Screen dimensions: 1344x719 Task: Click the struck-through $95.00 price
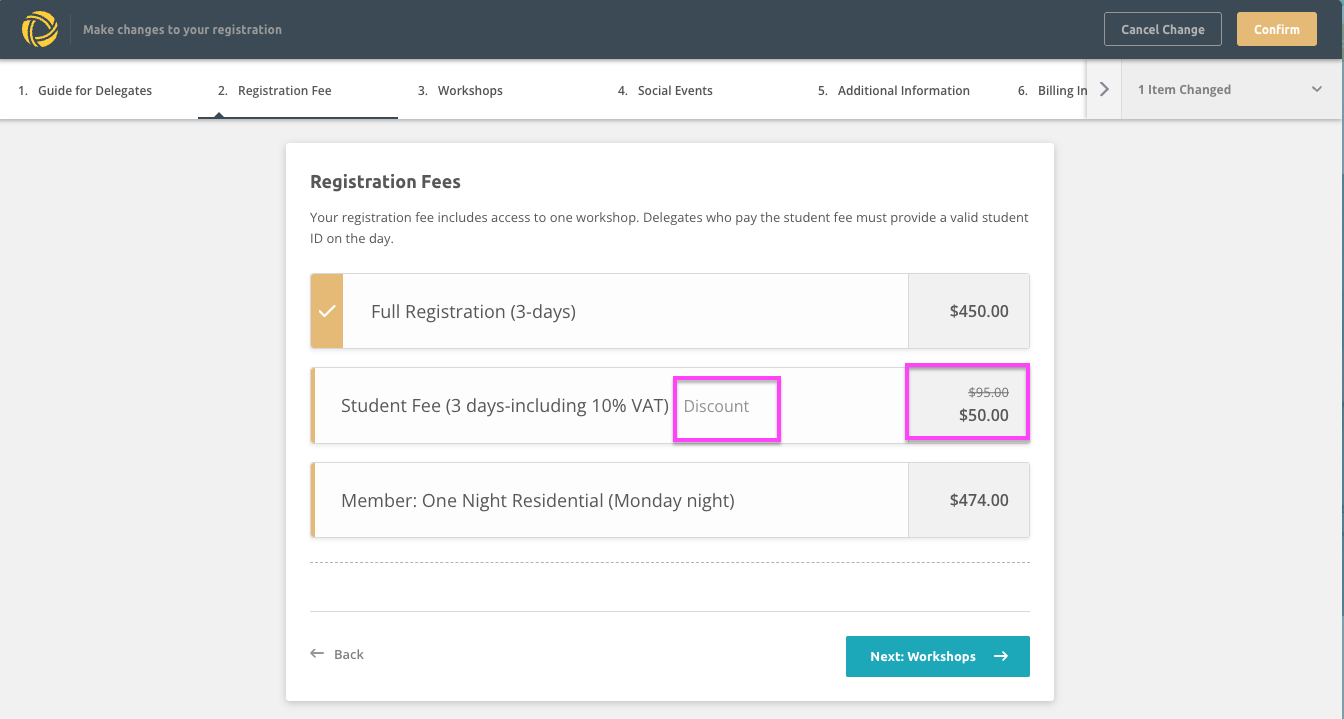coord(988,393)
